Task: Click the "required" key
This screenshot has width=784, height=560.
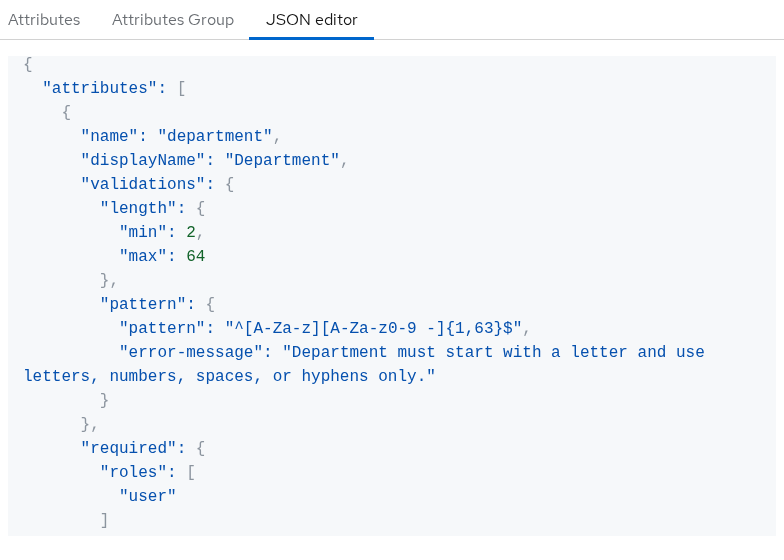Action: (x=128, y=448)
